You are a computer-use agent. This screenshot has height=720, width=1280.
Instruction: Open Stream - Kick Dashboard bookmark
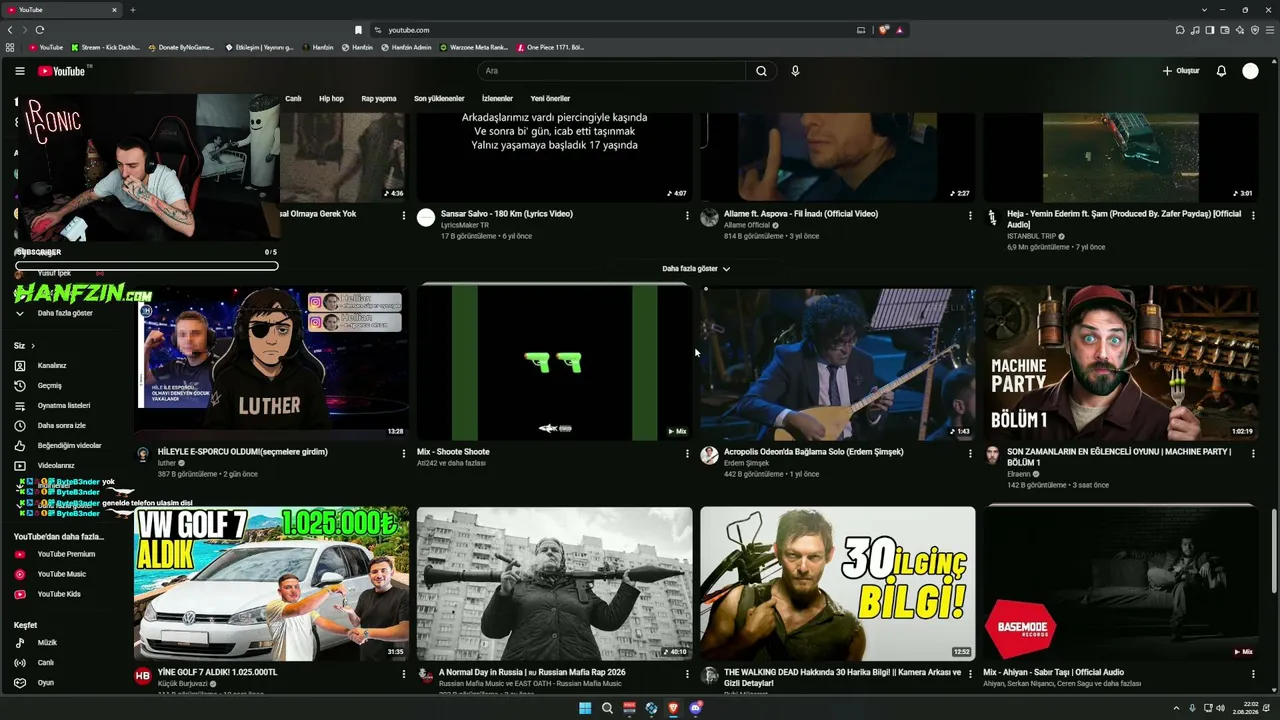[106, 47]
